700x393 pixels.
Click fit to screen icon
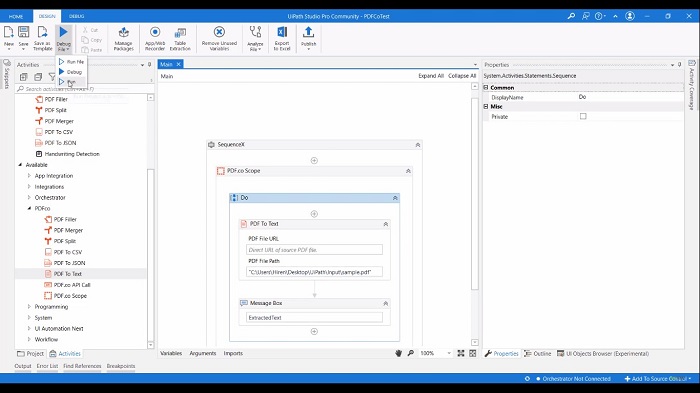461,353
